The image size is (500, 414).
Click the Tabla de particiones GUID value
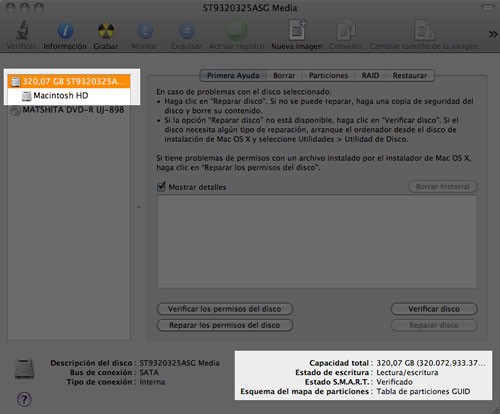tap(423, 391)
